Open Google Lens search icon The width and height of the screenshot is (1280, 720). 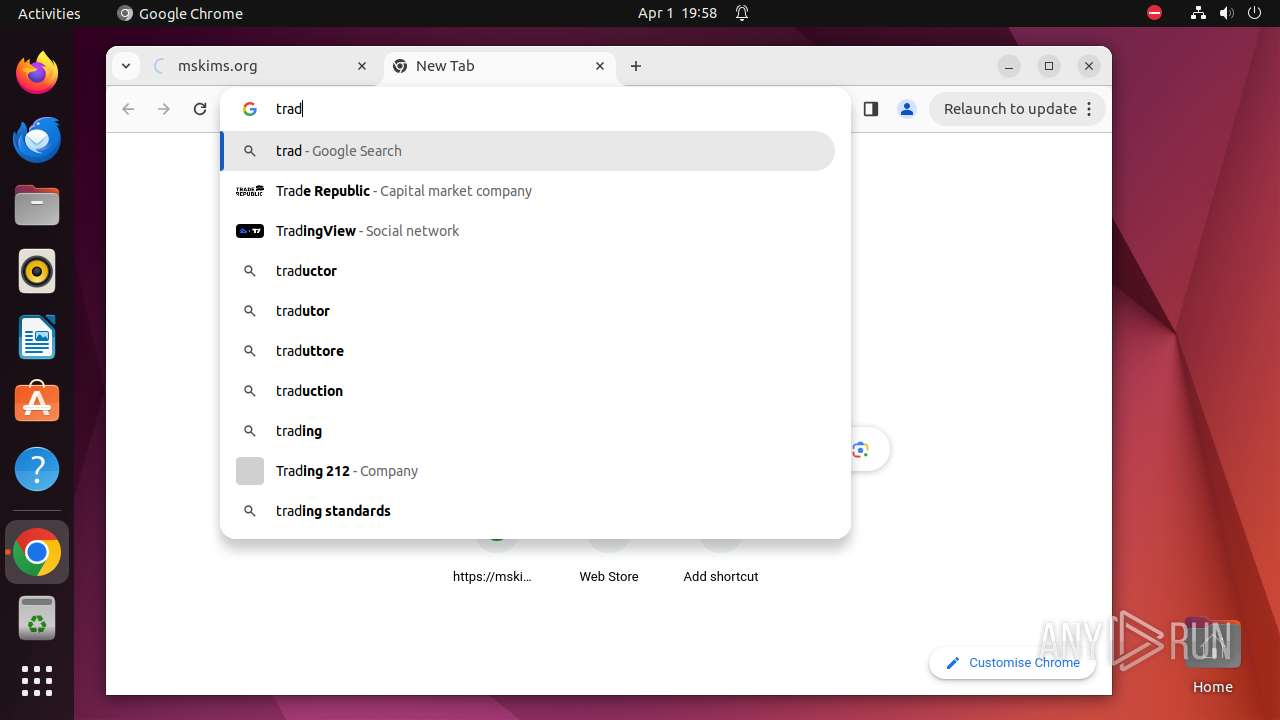[860, 449]
